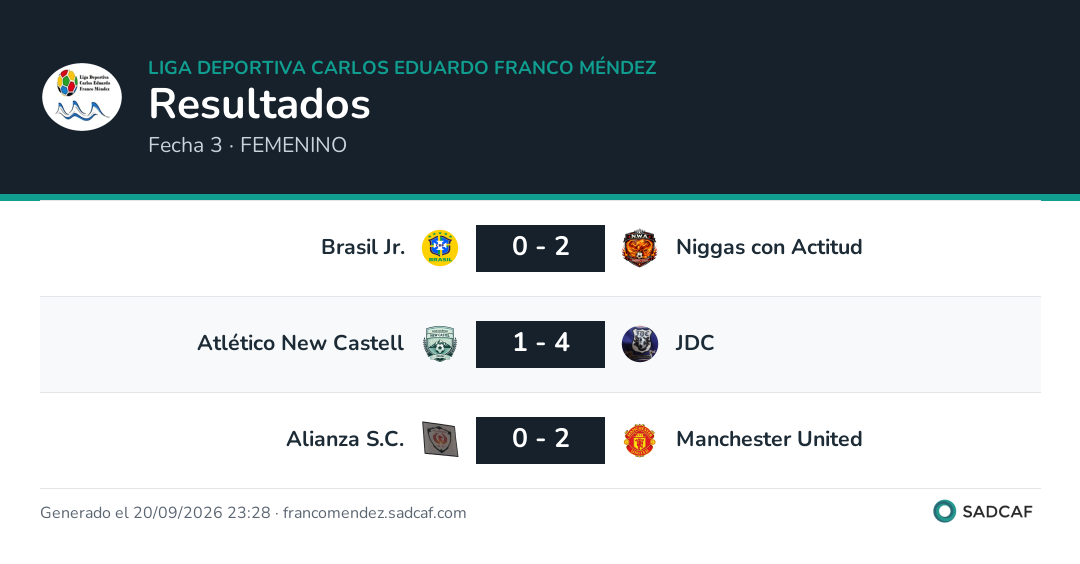
Task: Click the francomendez.sadcaf.com footer text
Action: (x=375, y=513)
